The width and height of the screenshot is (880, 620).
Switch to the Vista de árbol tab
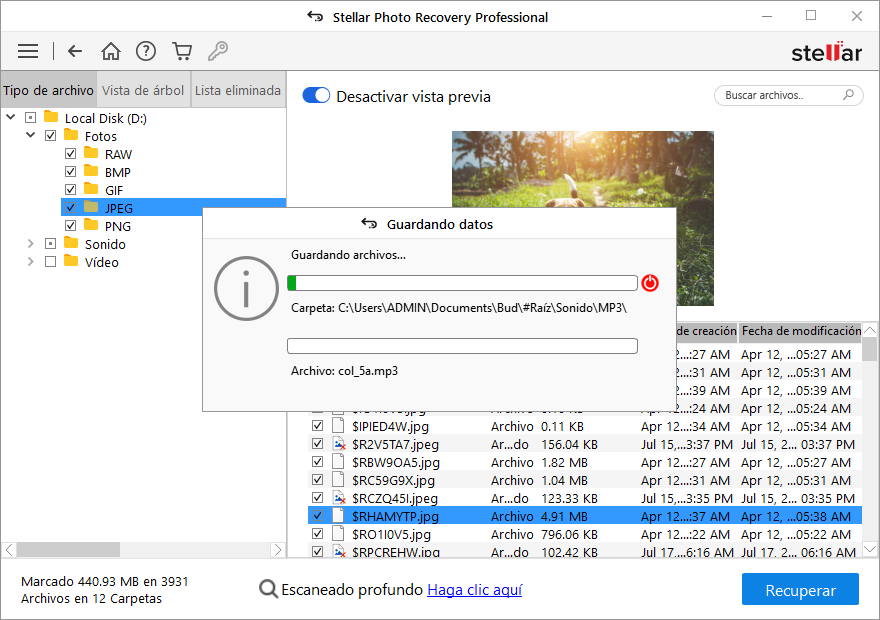[143, 90]
